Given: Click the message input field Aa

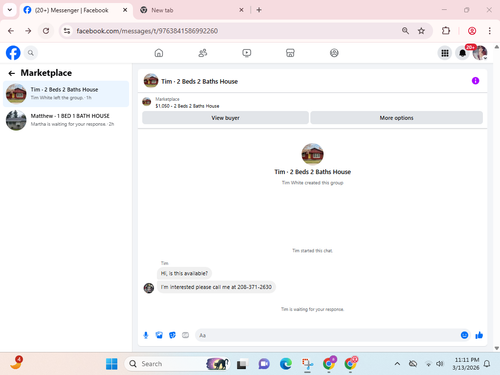Looking at the screenshot, I should click(327, 335).
